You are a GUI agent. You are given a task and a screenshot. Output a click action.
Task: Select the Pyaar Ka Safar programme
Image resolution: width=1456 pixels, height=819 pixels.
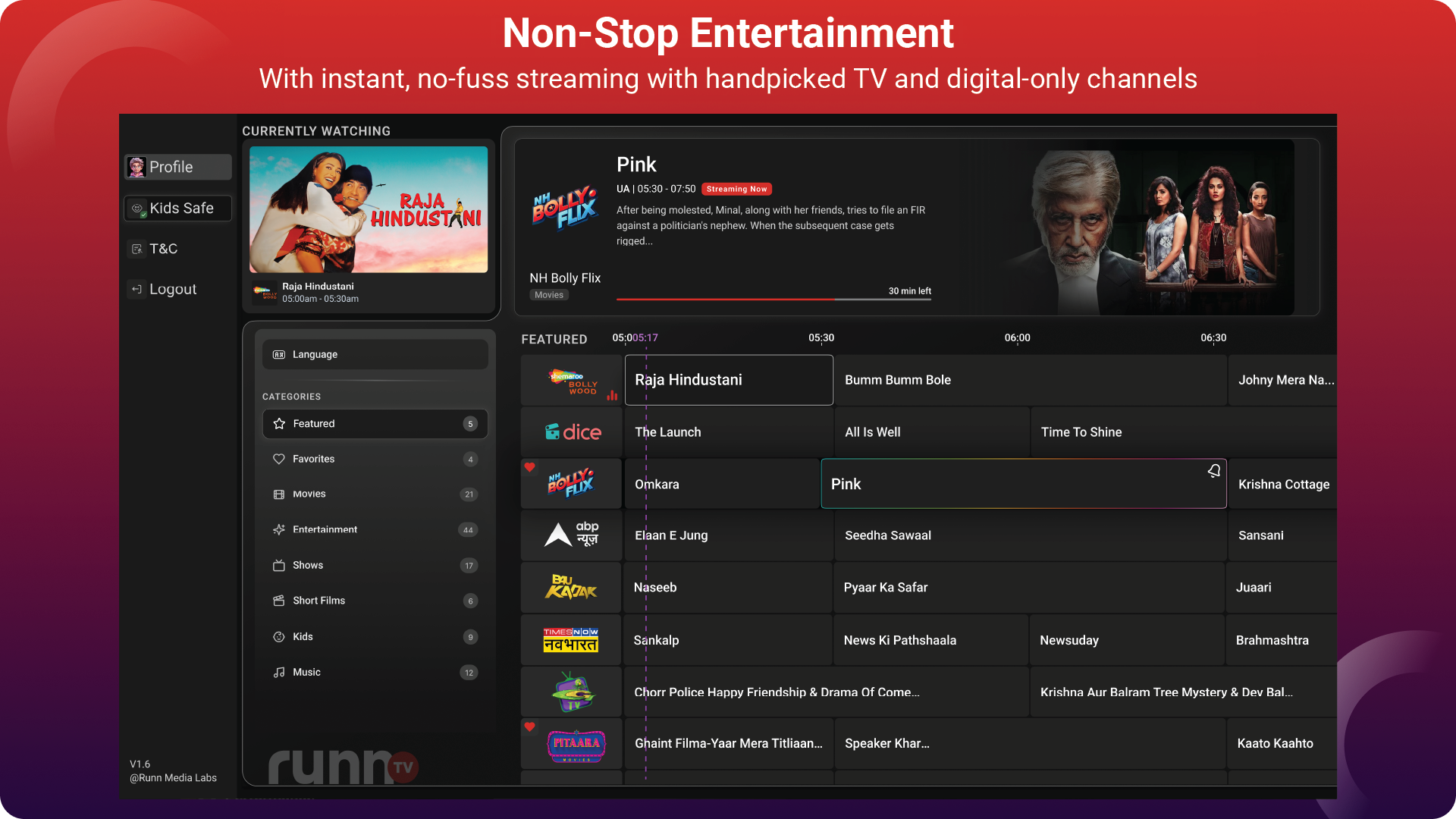(1029, 588)
